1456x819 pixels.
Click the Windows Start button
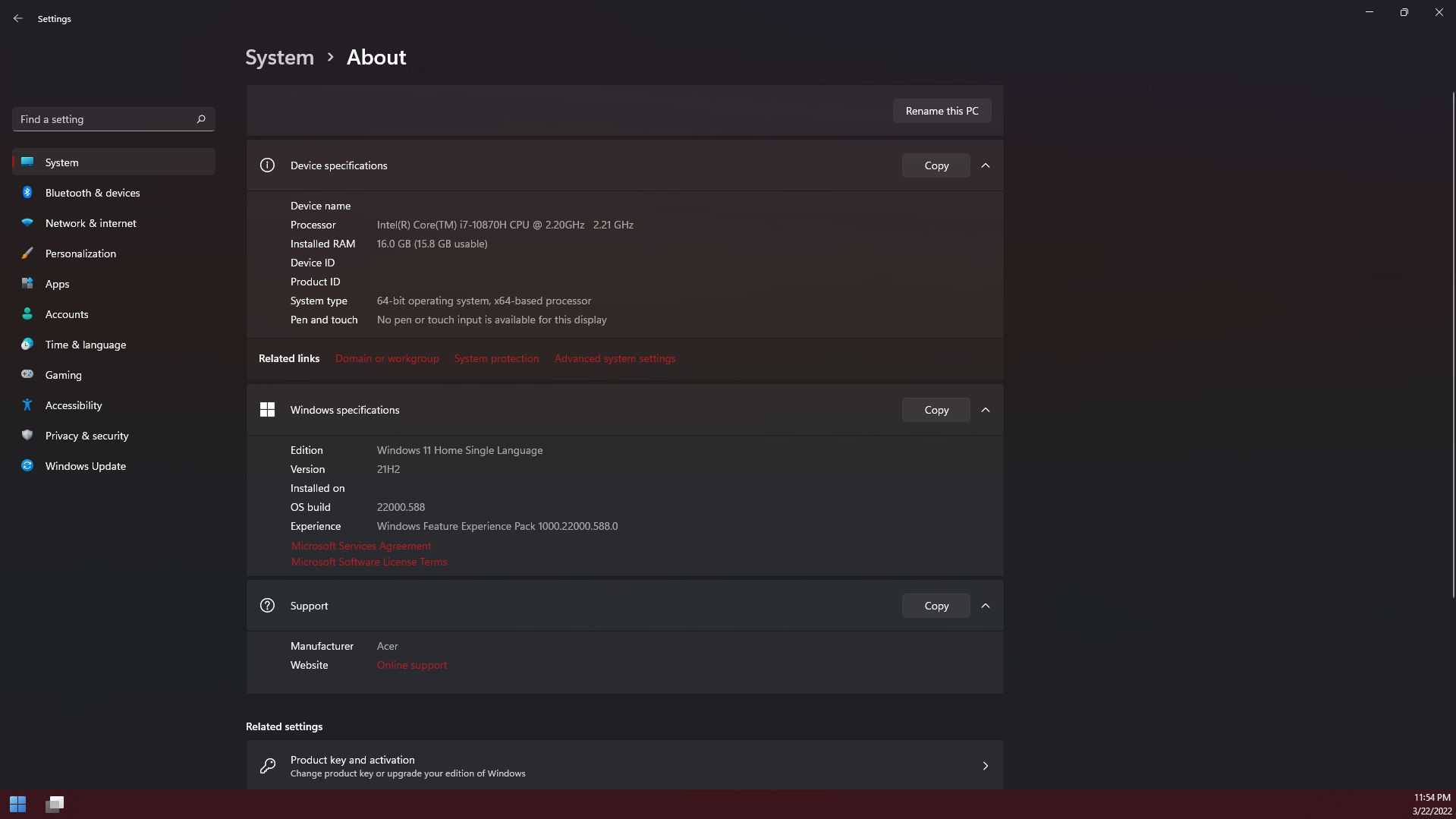(17, 804)
